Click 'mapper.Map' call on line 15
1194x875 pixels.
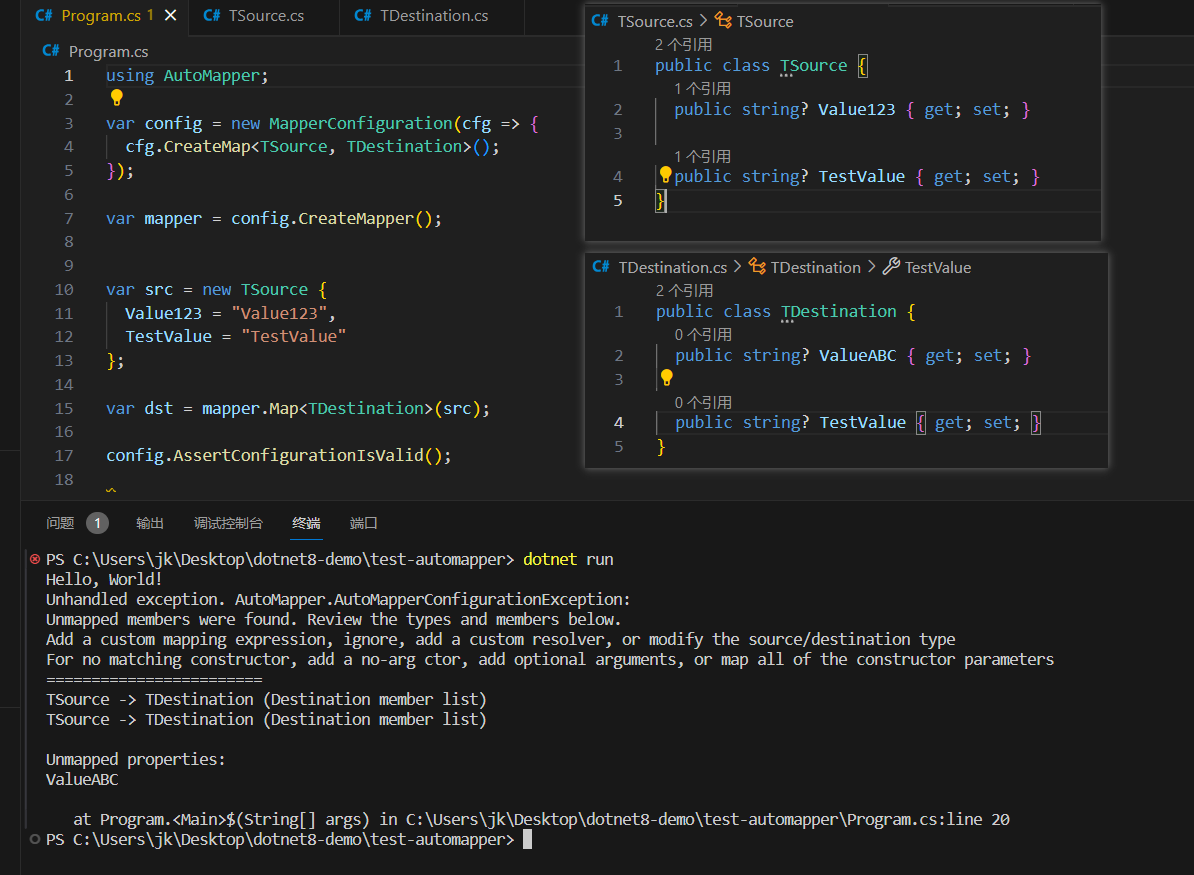point(250,408)
